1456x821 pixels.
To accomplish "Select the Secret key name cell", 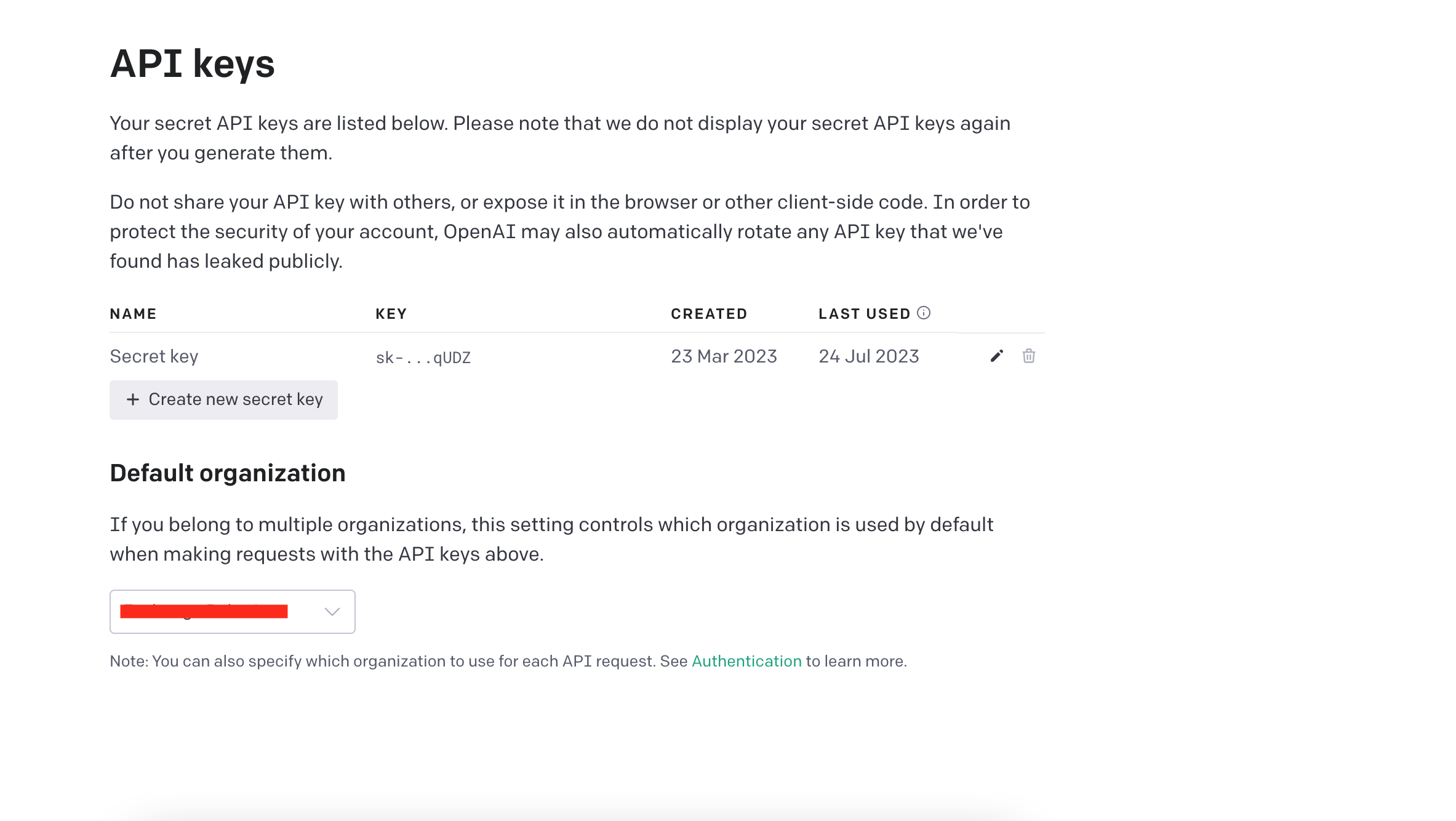I will 154,356.
